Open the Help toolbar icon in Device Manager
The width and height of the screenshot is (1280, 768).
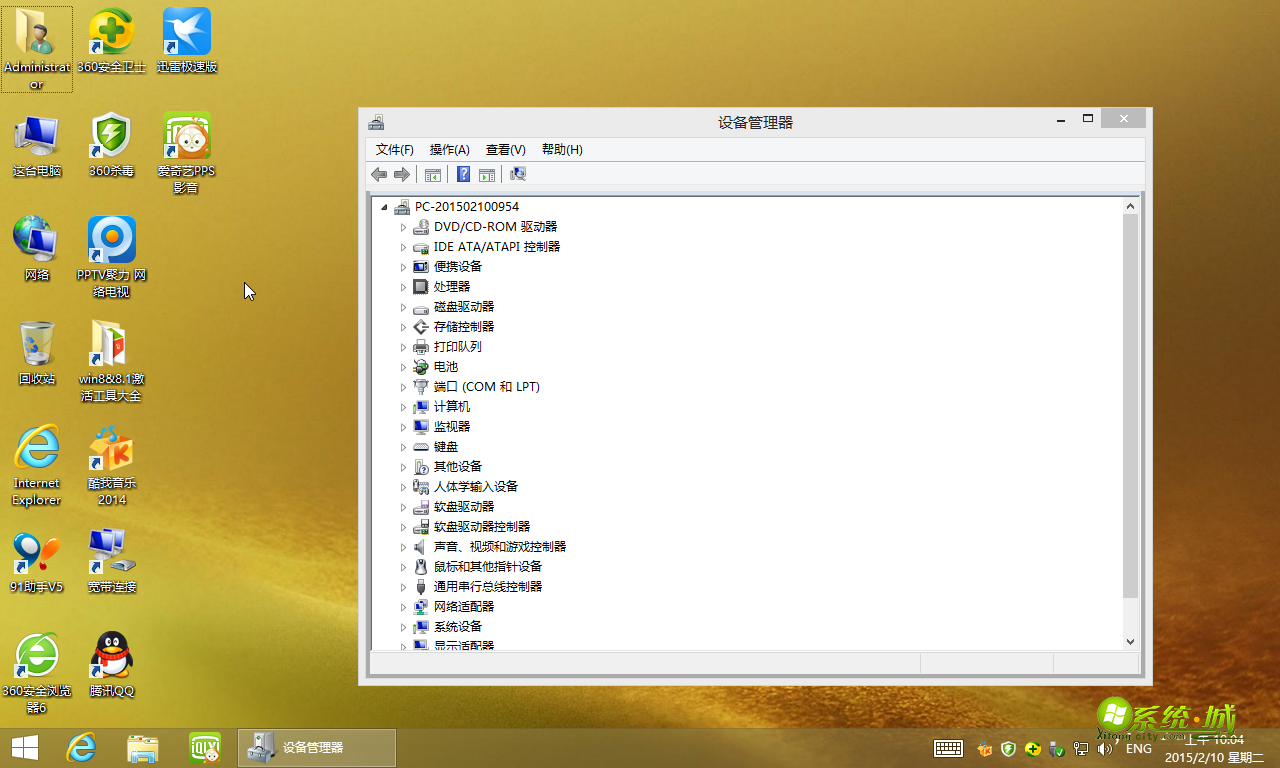pyautogui.click(x=463, y=174)
